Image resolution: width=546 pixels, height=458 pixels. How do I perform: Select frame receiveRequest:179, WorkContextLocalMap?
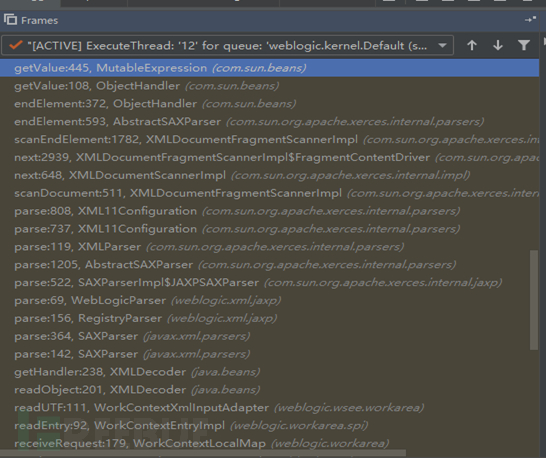coord(270,443)
